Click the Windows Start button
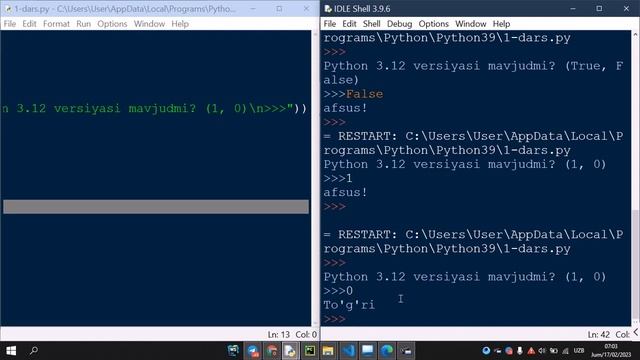The width and height of the screenshot is (640, 360). click(x=11, y=351)
